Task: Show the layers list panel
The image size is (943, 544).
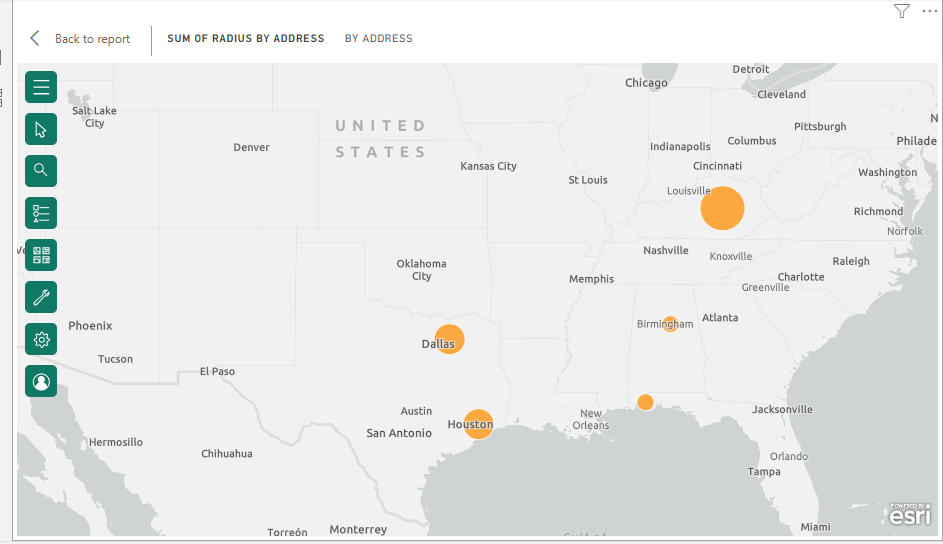Action: point(41,213)
